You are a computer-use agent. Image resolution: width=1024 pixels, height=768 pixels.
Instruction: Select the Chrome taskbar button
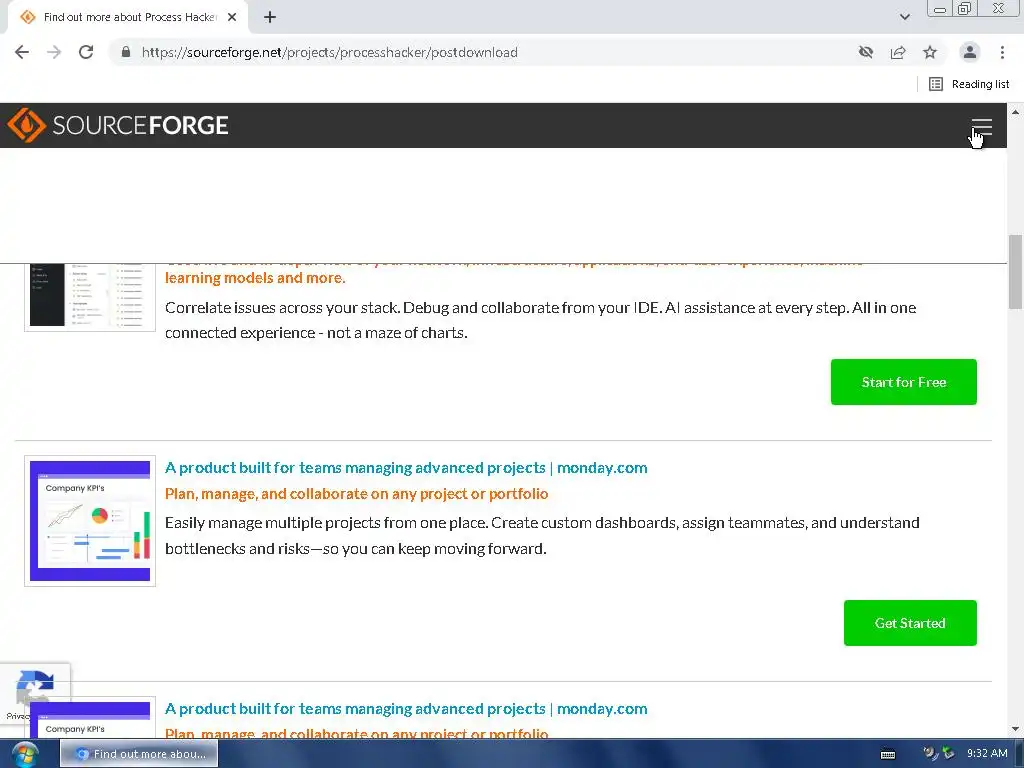[139, 754]
